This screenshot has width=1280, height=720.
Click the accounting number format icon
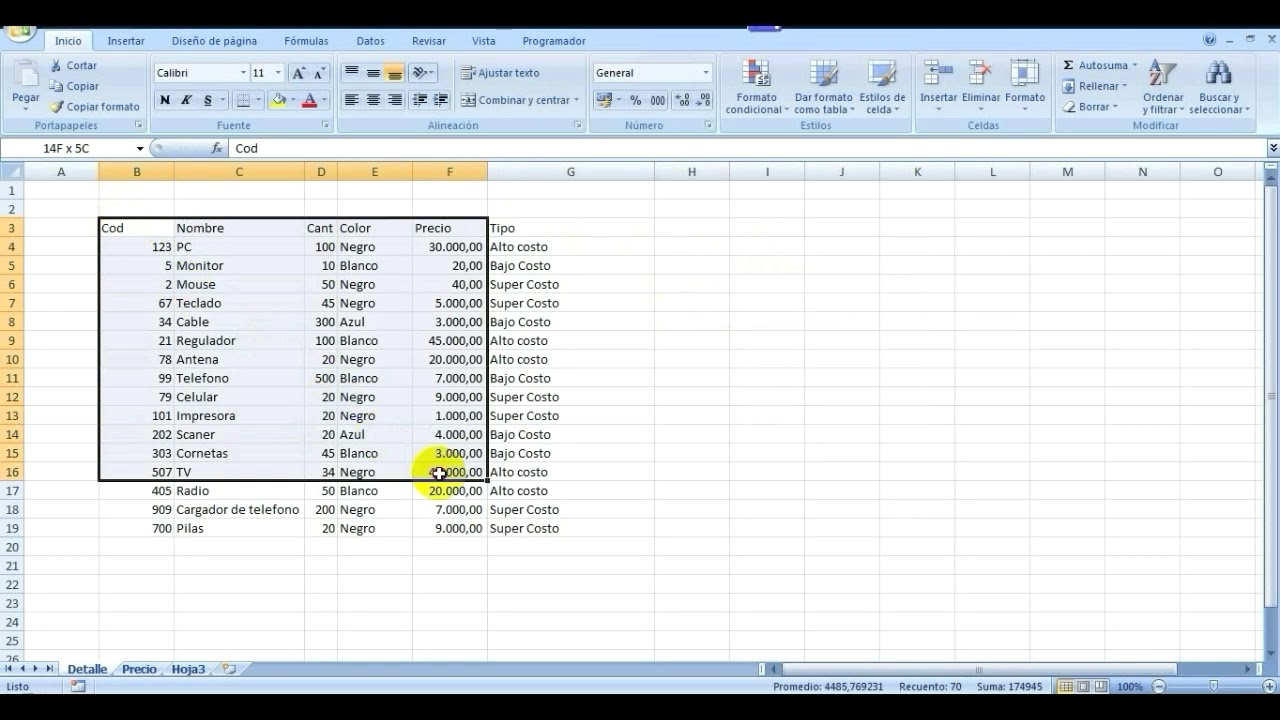click(603, 100)
